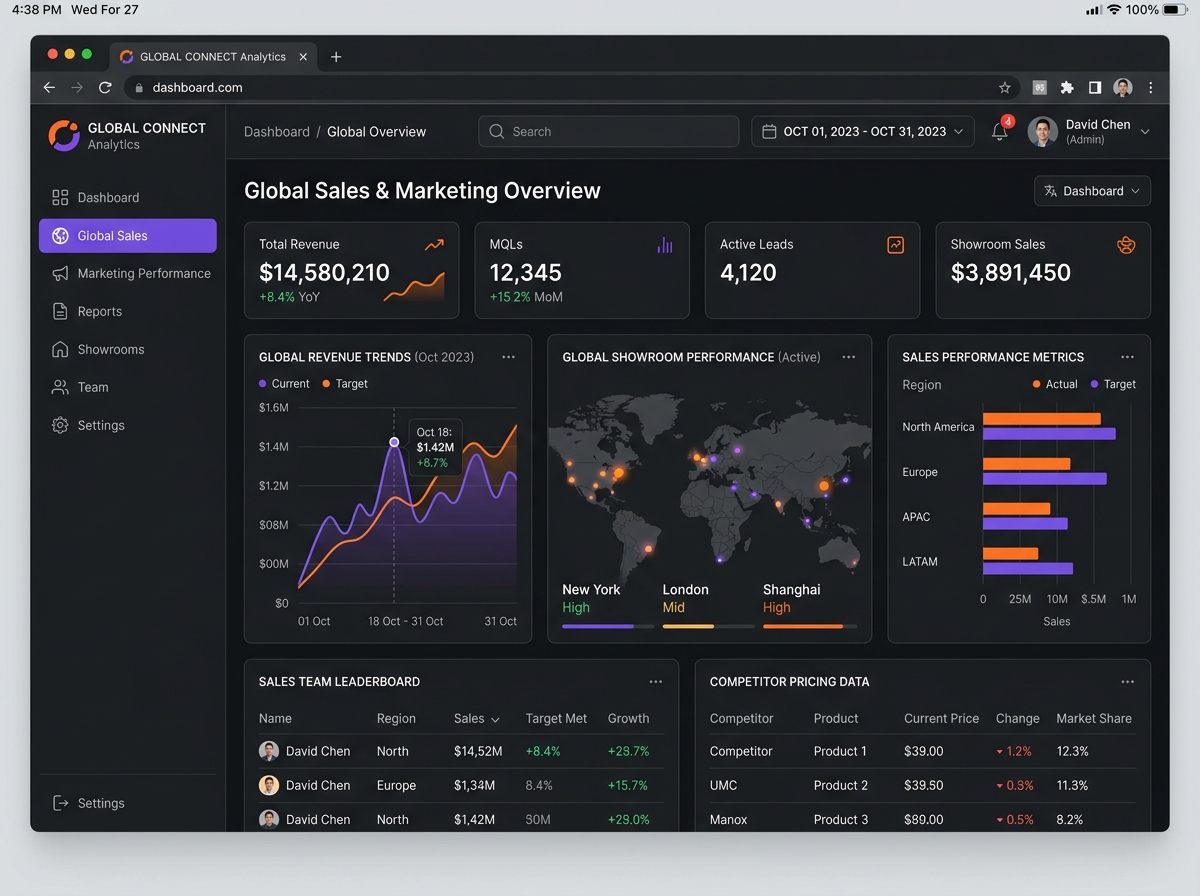Toggle browser side panel icon
The height and width of the screenshot is (896, 1200).
click(1095, 88)
